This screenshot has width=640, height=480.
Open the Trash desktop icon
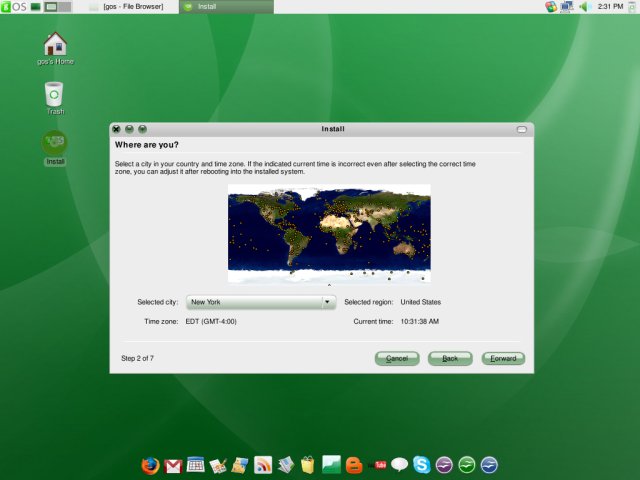[x=54, y=99]
